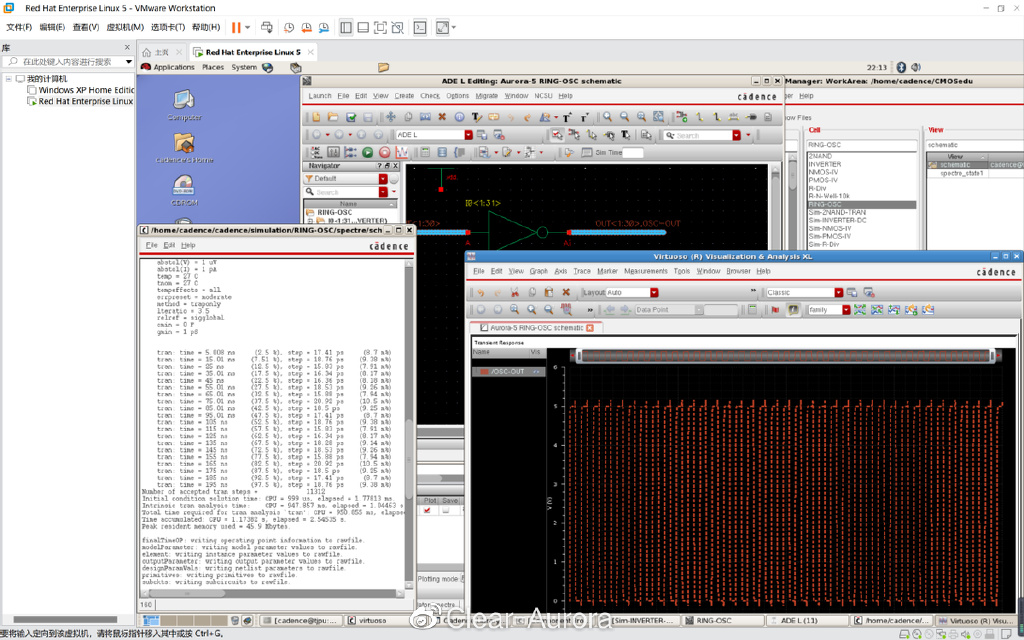Select INVERTER cell in Library Manager list

tap(825, 164)
